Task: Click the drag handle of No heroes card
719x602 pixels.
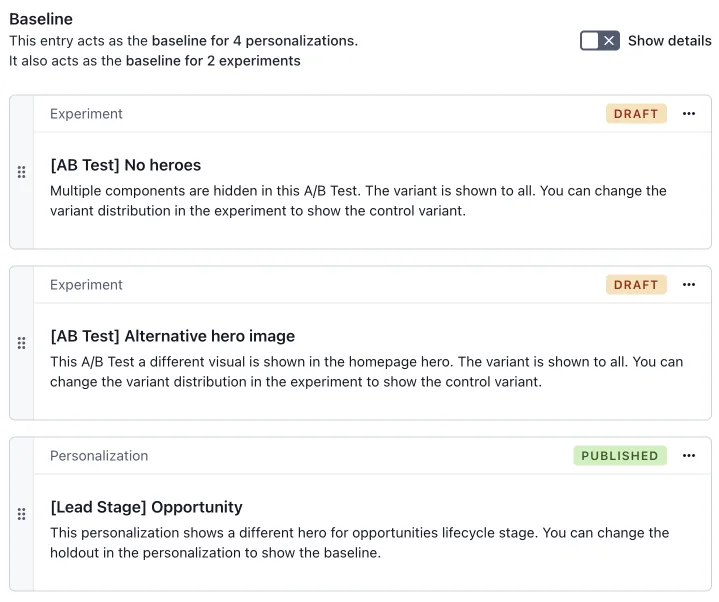Action: [x=21, y=172]
